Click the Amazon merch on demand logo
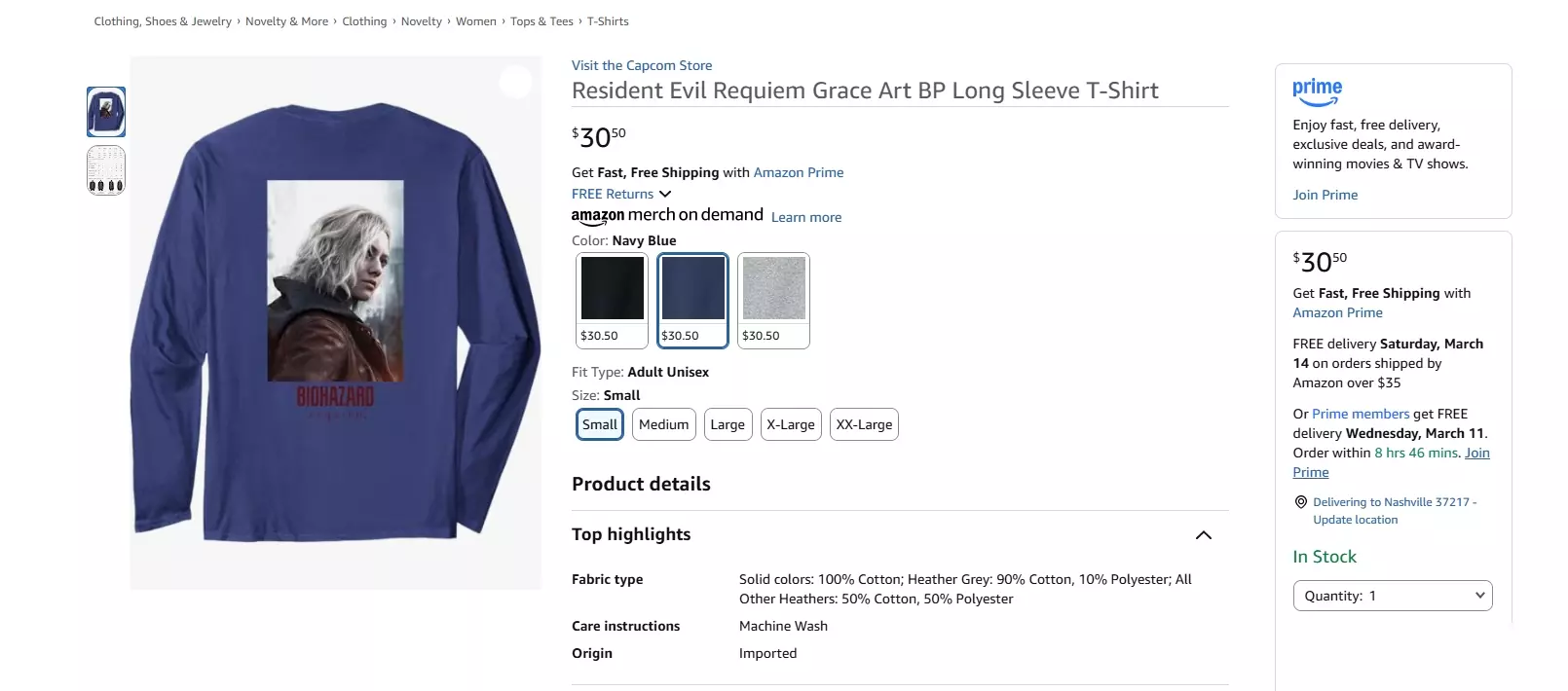 tap(667, 215)
